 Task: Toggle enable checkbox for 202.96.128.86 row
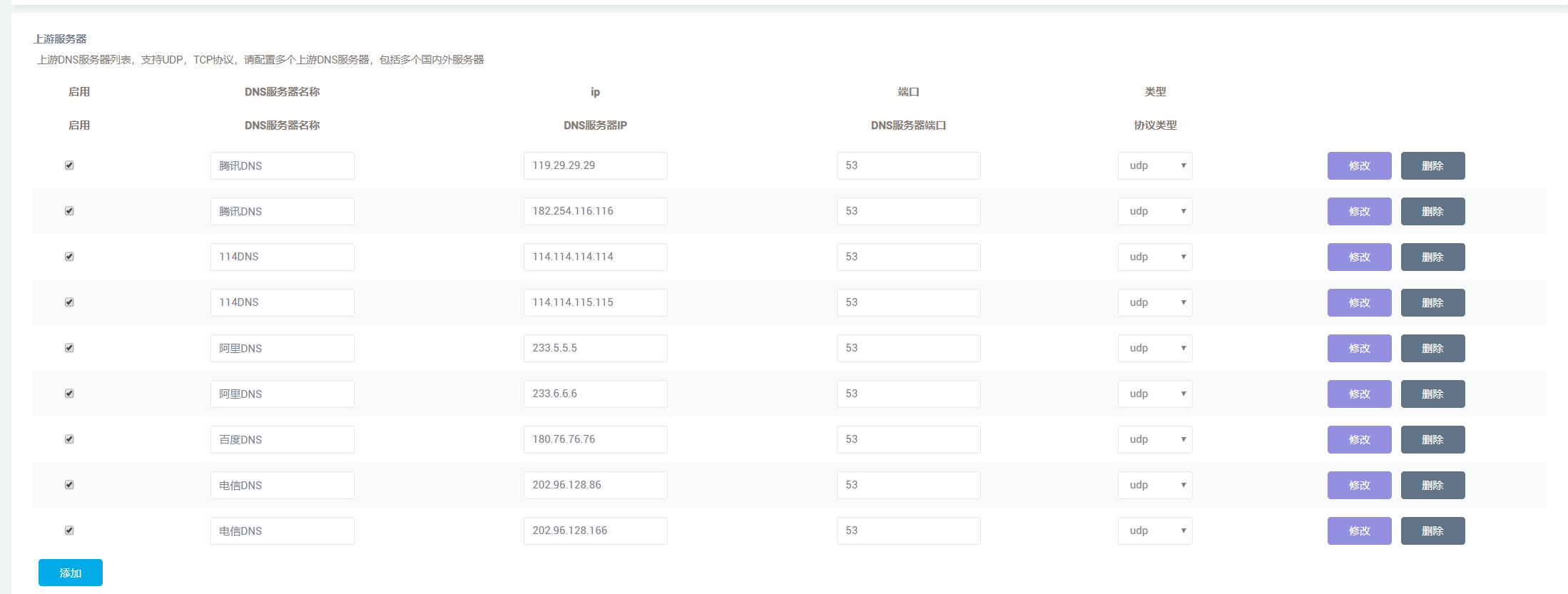click(x=69, y=485)
